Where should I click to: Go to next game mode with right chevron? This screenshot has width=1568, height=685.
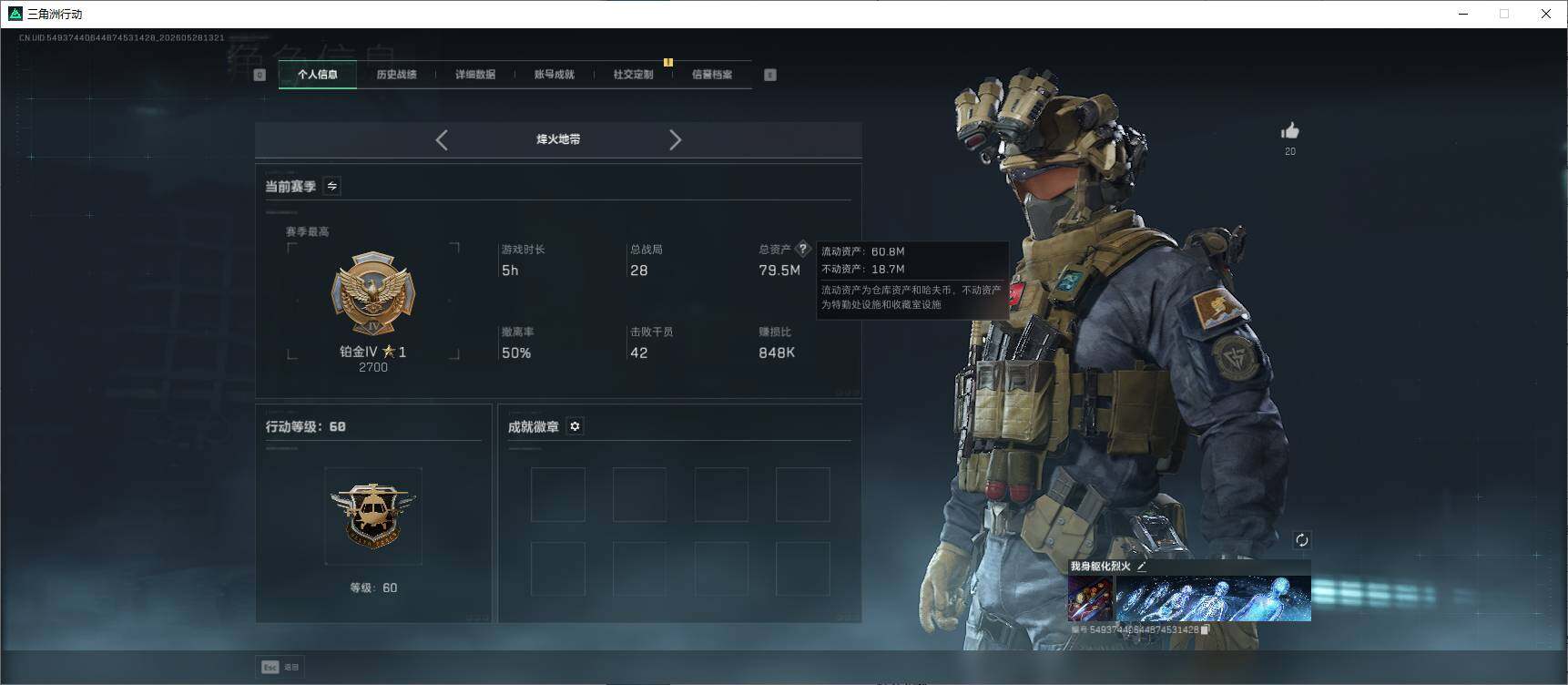[x=675, y=139]
